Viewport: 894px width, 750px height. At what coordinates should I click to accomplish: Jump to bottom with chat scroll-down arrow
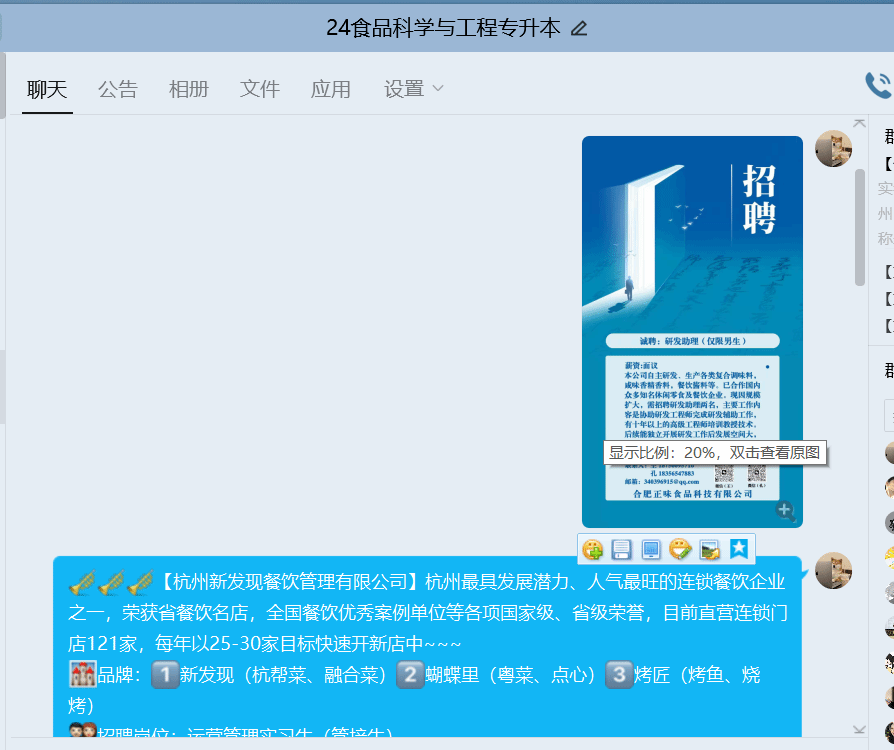tap(859, 729)
